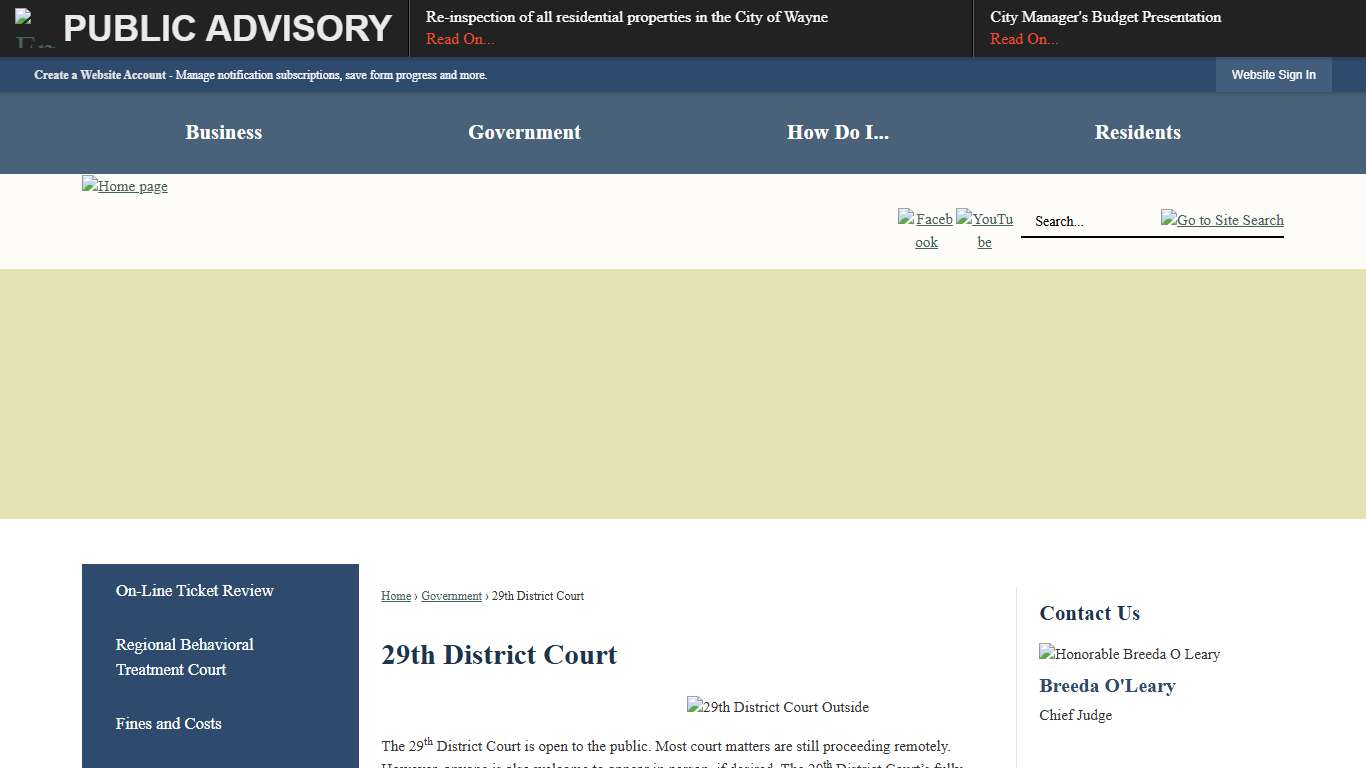Click the Home breadcrumb link
This screenshot has width=1366, height=768.
[395, 595]
